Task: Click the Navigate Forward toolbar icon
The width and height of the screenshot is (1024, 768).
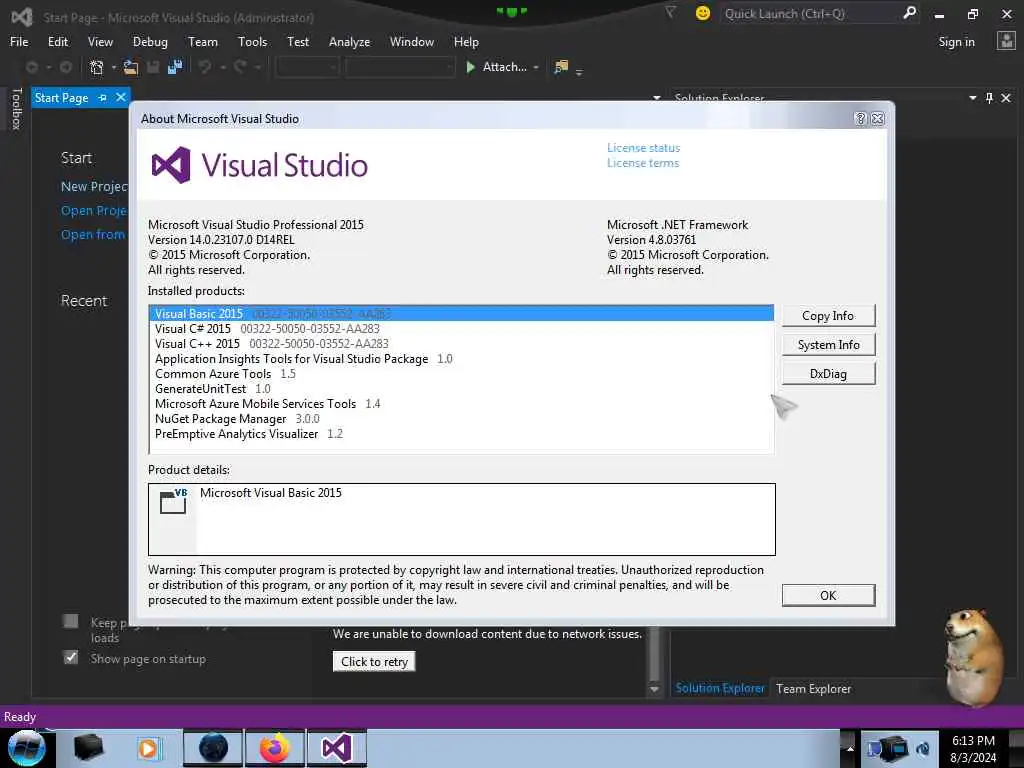Action: (x=66, y=67)
